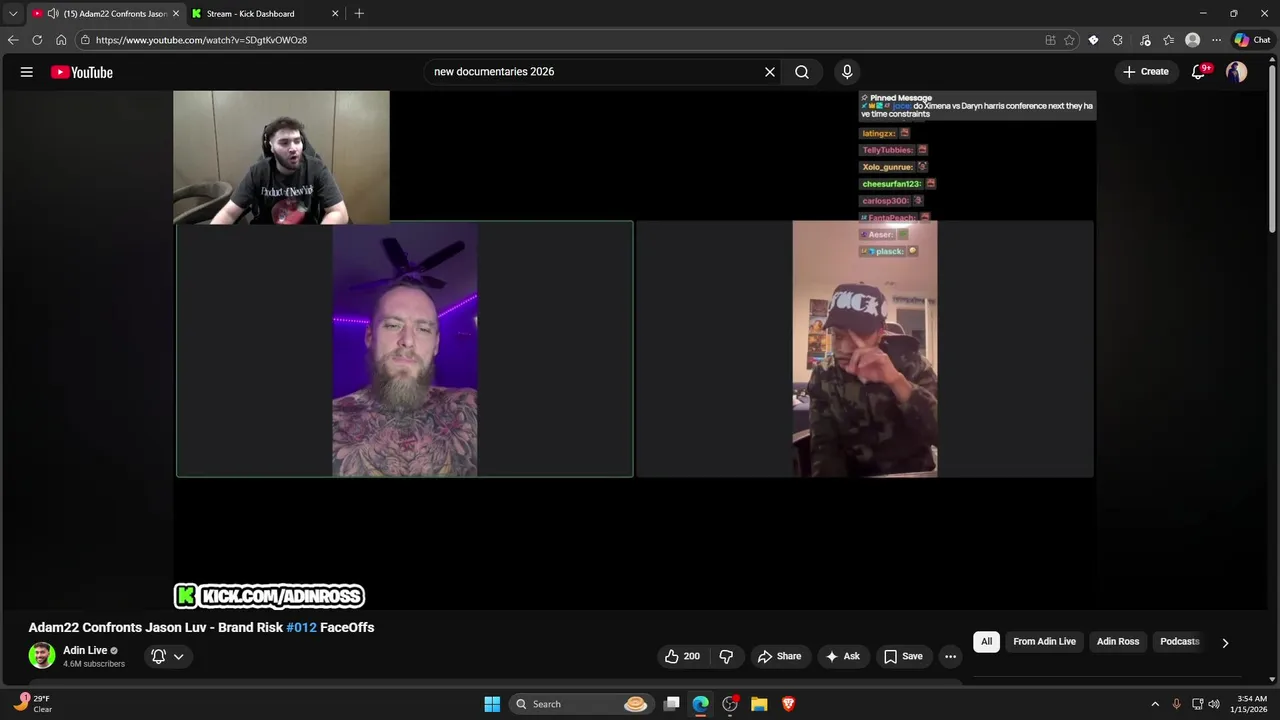Open more actions ellipsis below video
This screenshot has width=1280, height=720.
pyautogui.click(x=950, y=656)
